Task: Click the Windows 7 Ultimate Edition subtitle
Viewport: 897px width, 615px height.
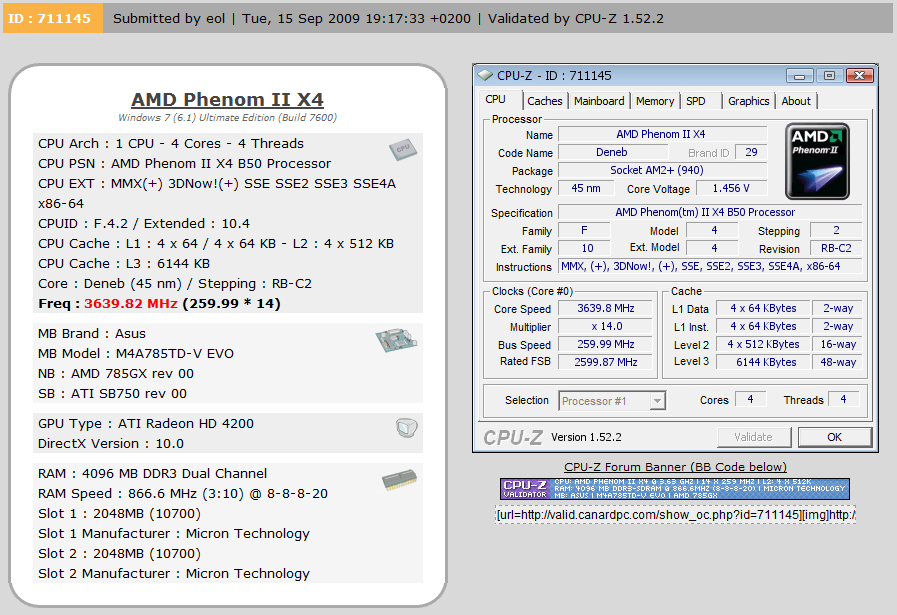Action: click(x=227, y=118)
